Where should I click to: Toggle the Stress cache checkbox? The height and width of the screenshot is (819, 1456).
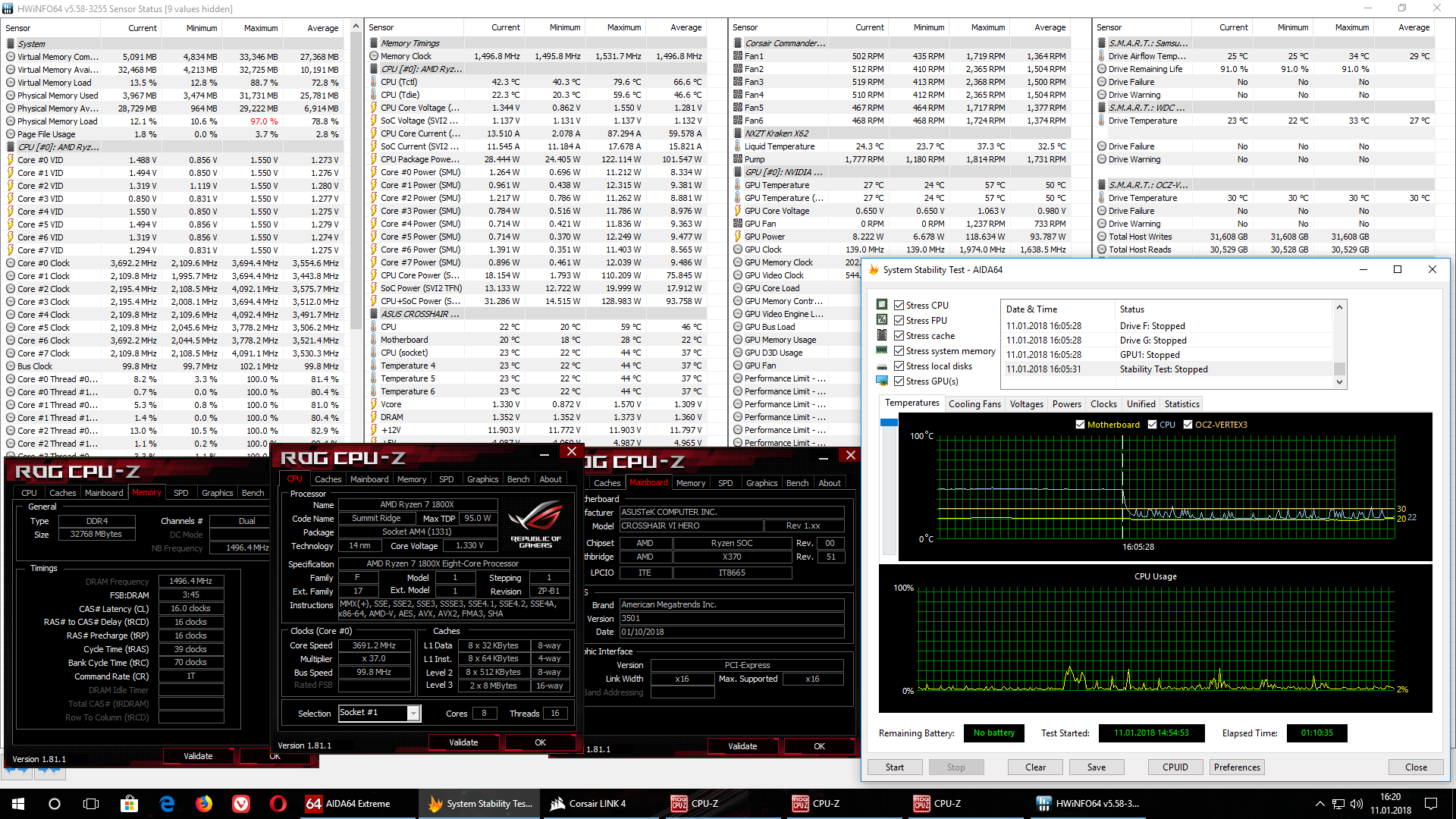(899, 336)
